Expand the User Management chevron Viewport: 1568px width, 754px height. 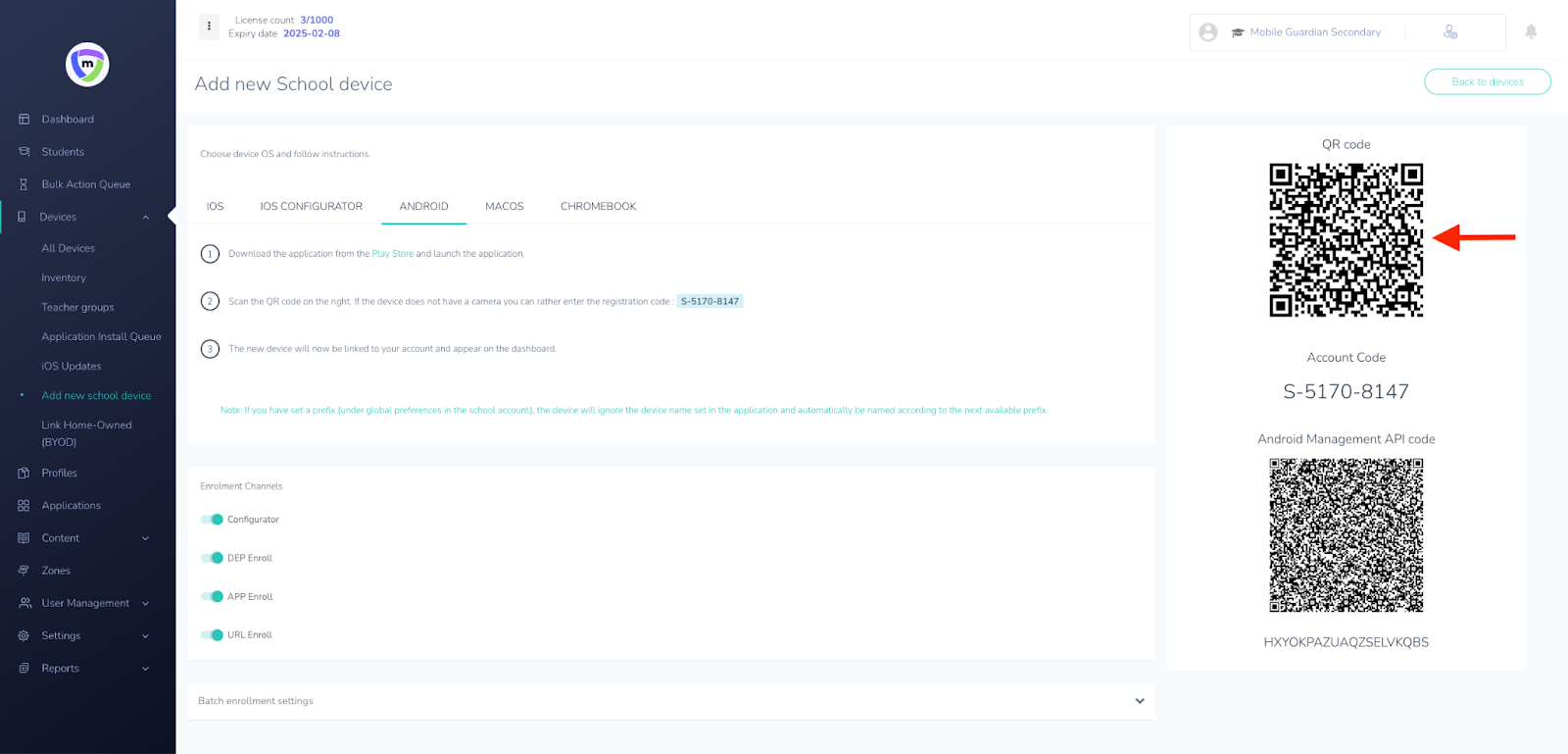[146, 604]
